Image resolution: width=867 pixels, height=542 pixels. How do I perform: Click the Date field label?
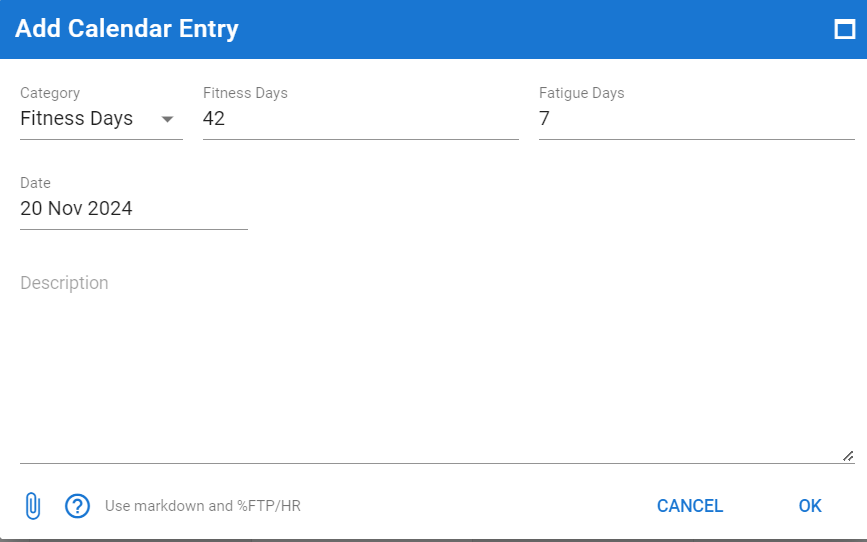point(35,183)
